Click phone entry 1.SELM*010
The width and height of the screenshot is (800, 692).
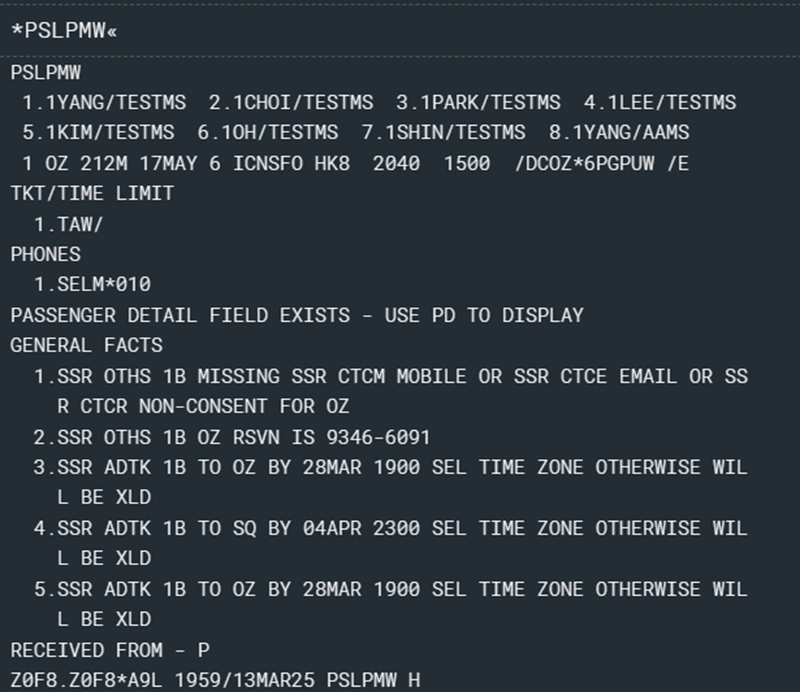(x=92, y=284)
